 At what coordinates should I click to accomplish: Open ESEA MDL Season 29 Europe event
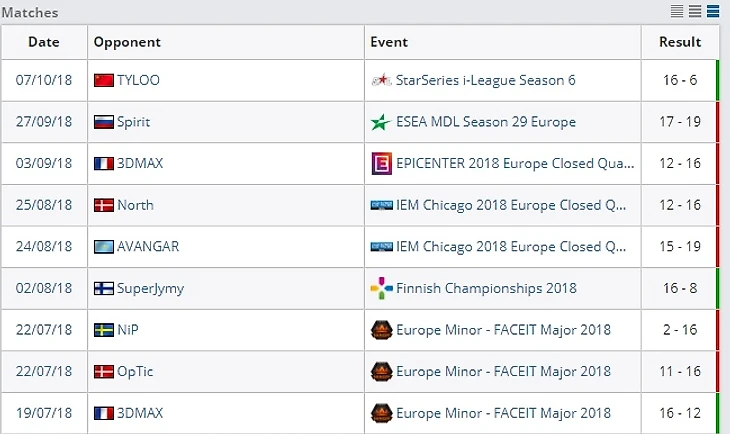[486, 122]
